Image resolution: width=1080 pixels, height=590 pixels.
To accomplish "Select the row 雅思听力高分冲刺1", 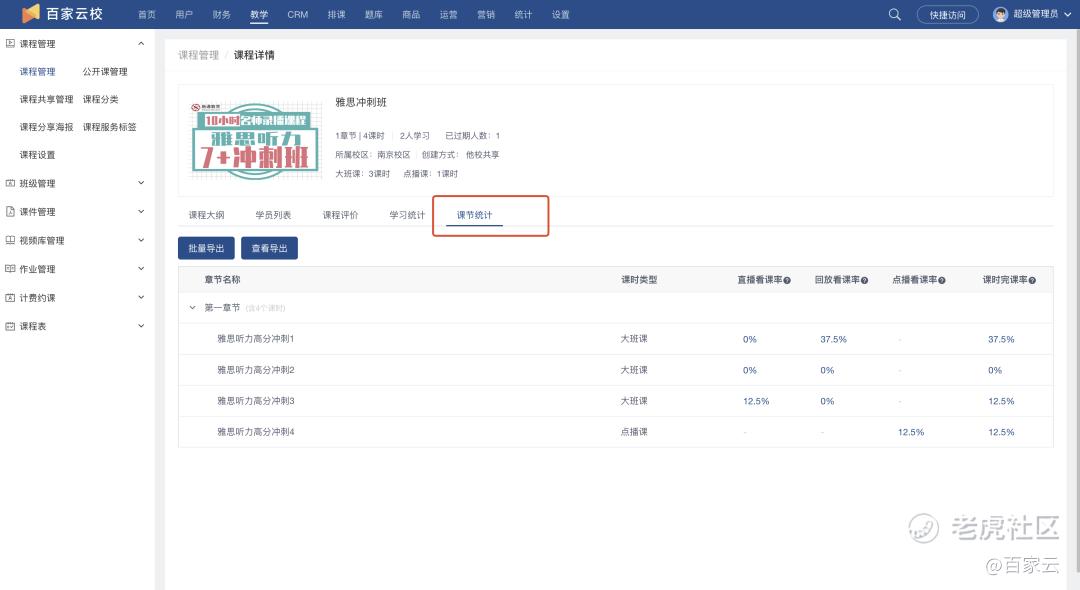I will point(615,339).
